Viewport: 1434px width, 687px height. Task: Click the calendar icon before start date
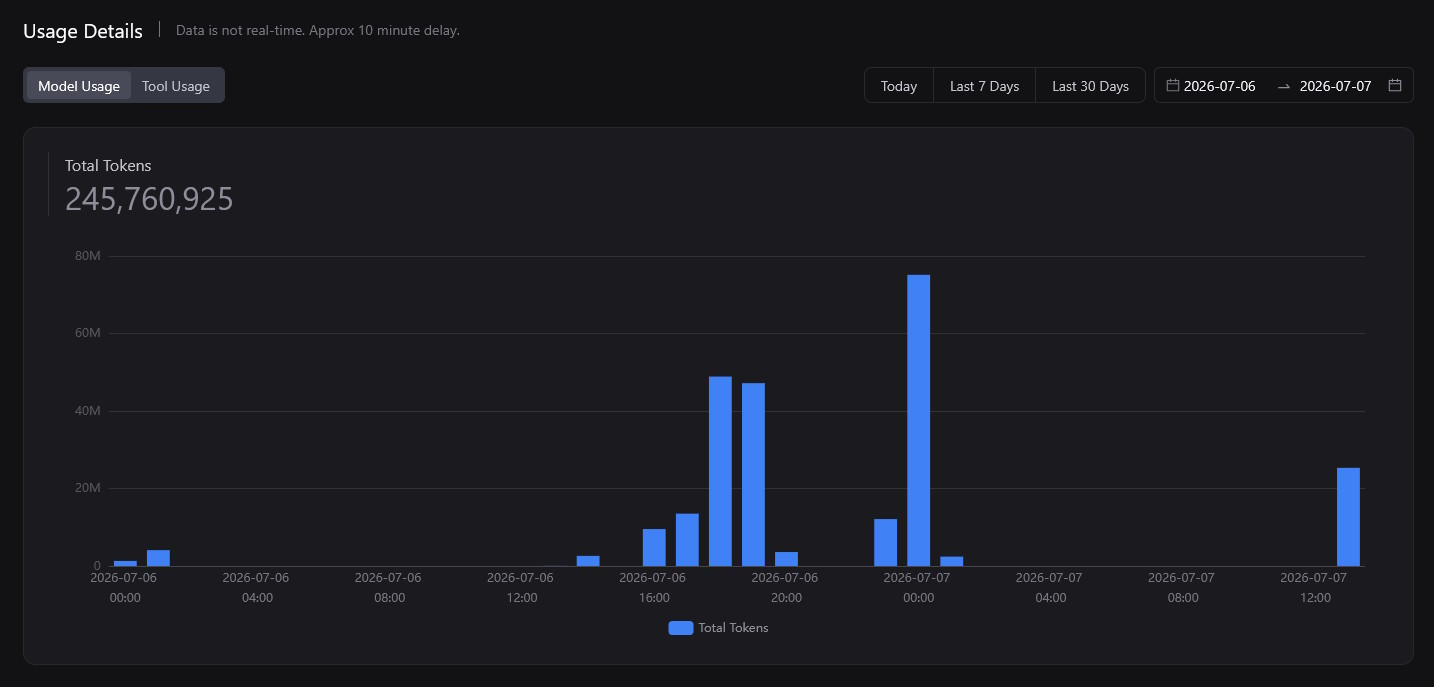pyautogui.click(x=1173, y=85)
